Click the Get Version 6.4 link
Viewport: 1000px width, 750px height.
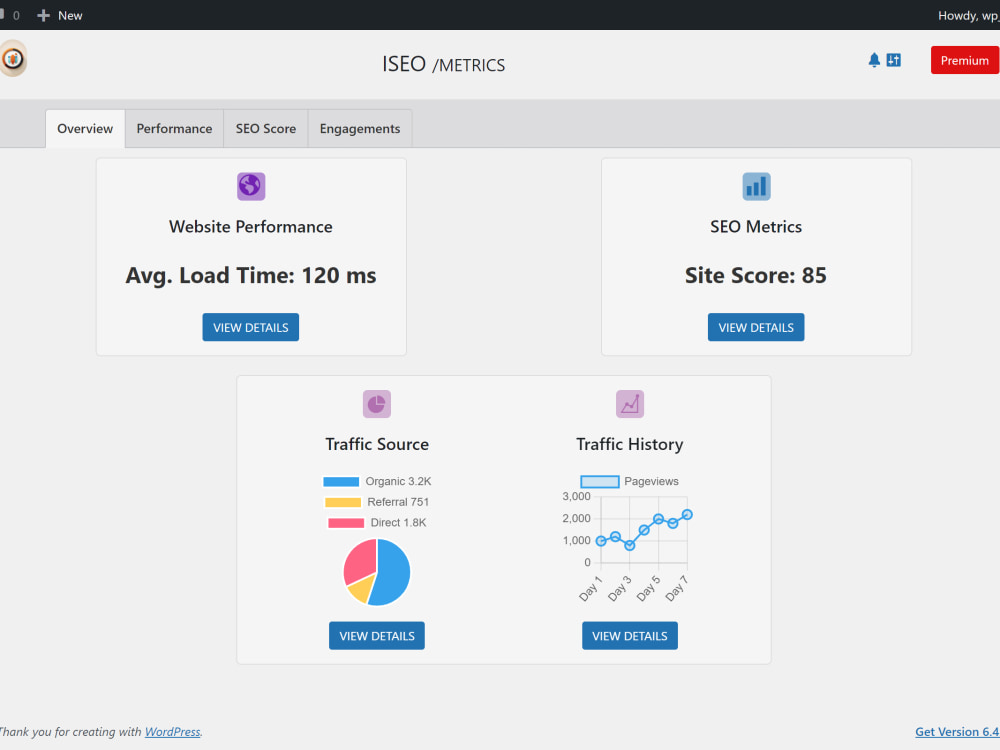click(x=957, y=732)
